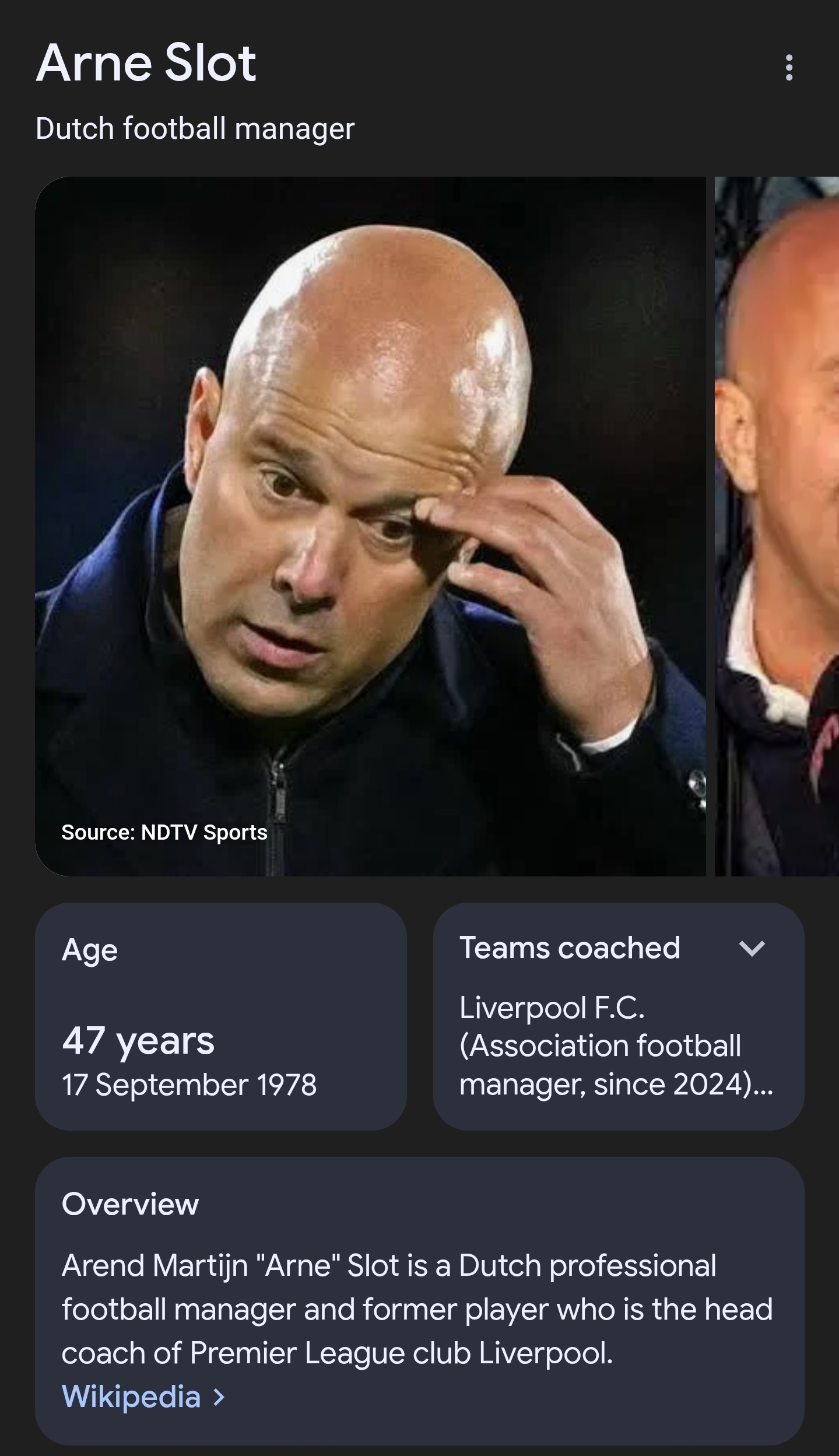The image size is (839, 1456).
Task: Tap the Teams coached heading
Action: point(570,948)
